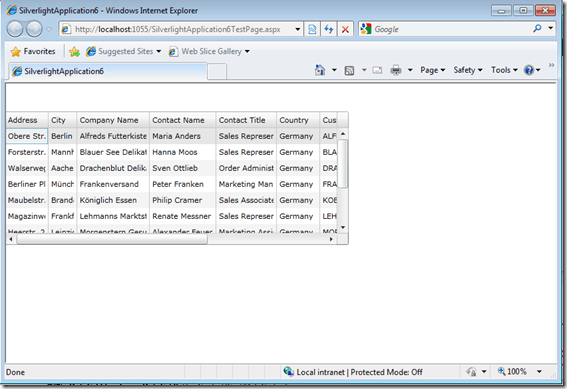This screenshot has height=389, width=567.
Task: Click the grid scroll right arrow
Action: (x=331, y=239)
